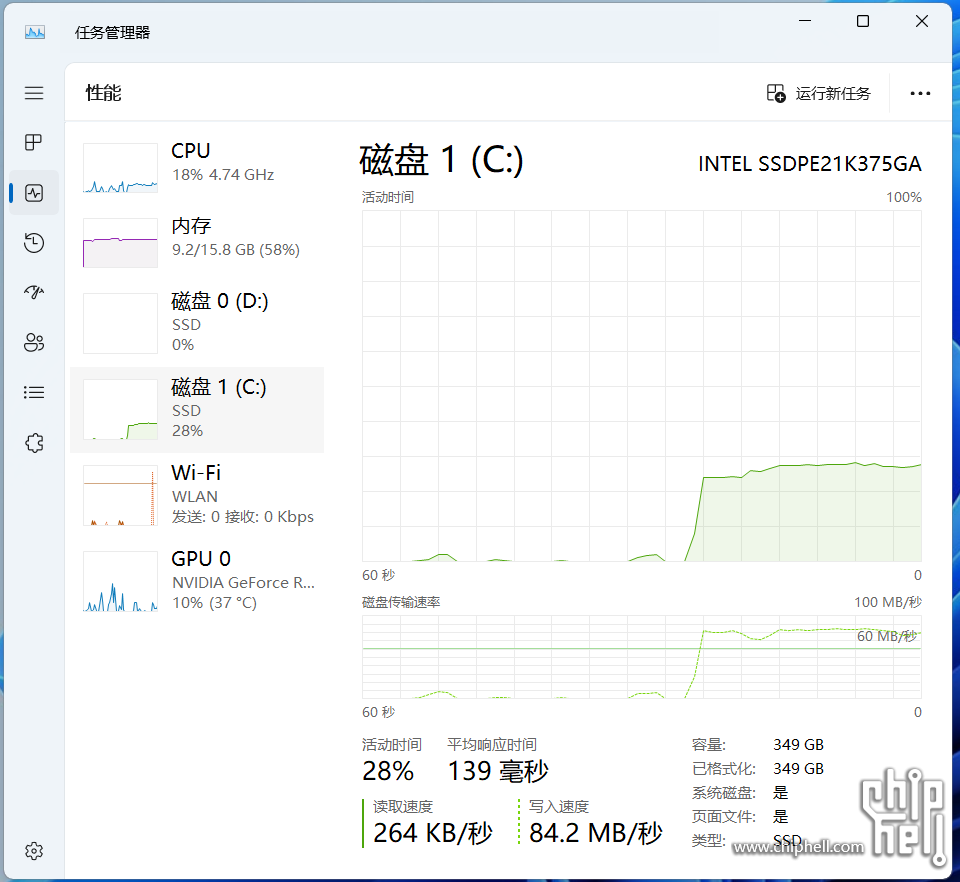The image size is (960, 882).
Task: Click the CPU mini graph thumbnail
Action: coord(121,168)
